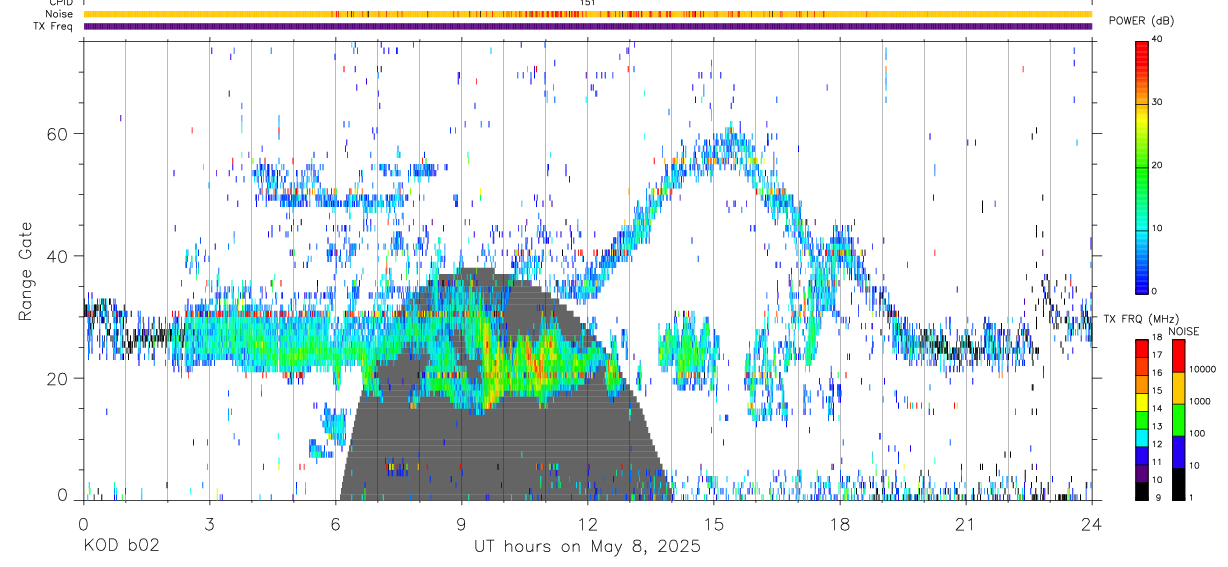1228x567 pixels.
Task: Click the Range Gate y-axis title
Action: coord(26,271)
